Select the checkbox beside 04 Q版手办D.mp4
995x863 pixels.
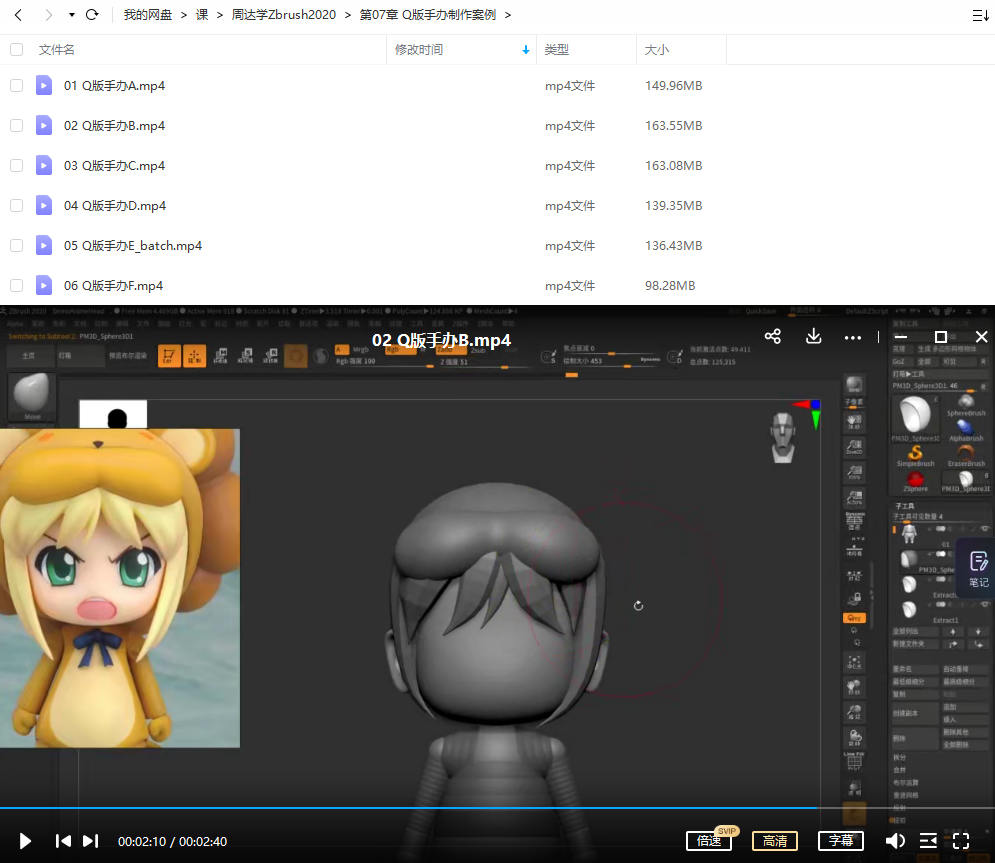click(16, 206)
